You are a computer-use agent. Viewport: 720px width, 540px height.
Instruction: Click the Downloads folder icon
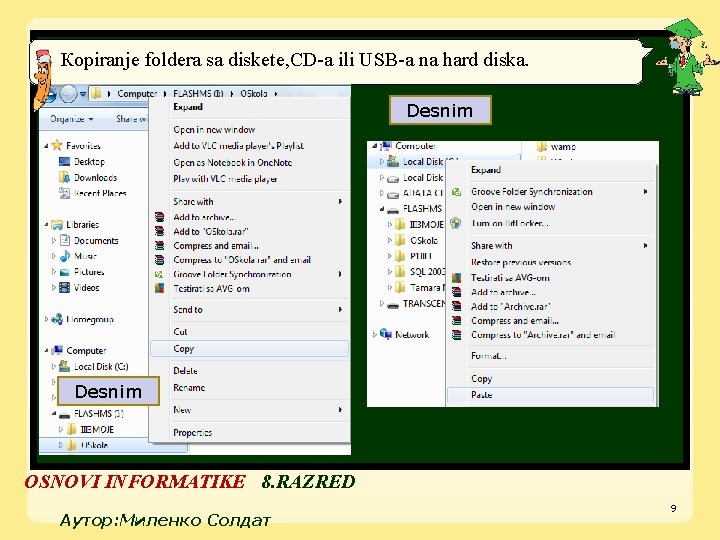click(x=64, y=177)
